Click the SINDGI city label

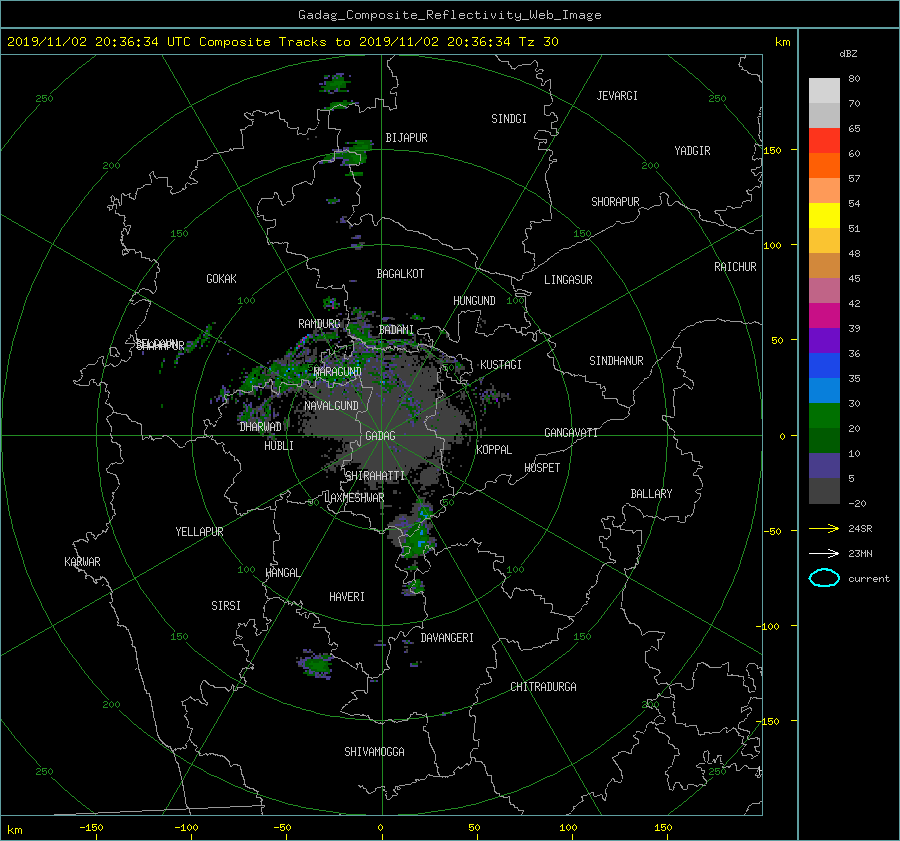pyautogui.click(x=509, y=119)
